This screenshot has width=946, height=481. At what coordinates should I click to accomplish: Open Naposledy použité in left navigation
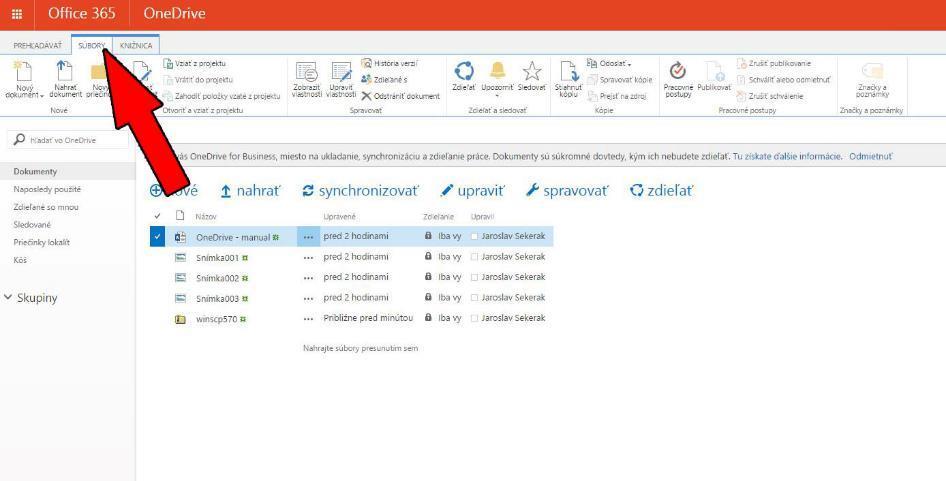point(47,190)
